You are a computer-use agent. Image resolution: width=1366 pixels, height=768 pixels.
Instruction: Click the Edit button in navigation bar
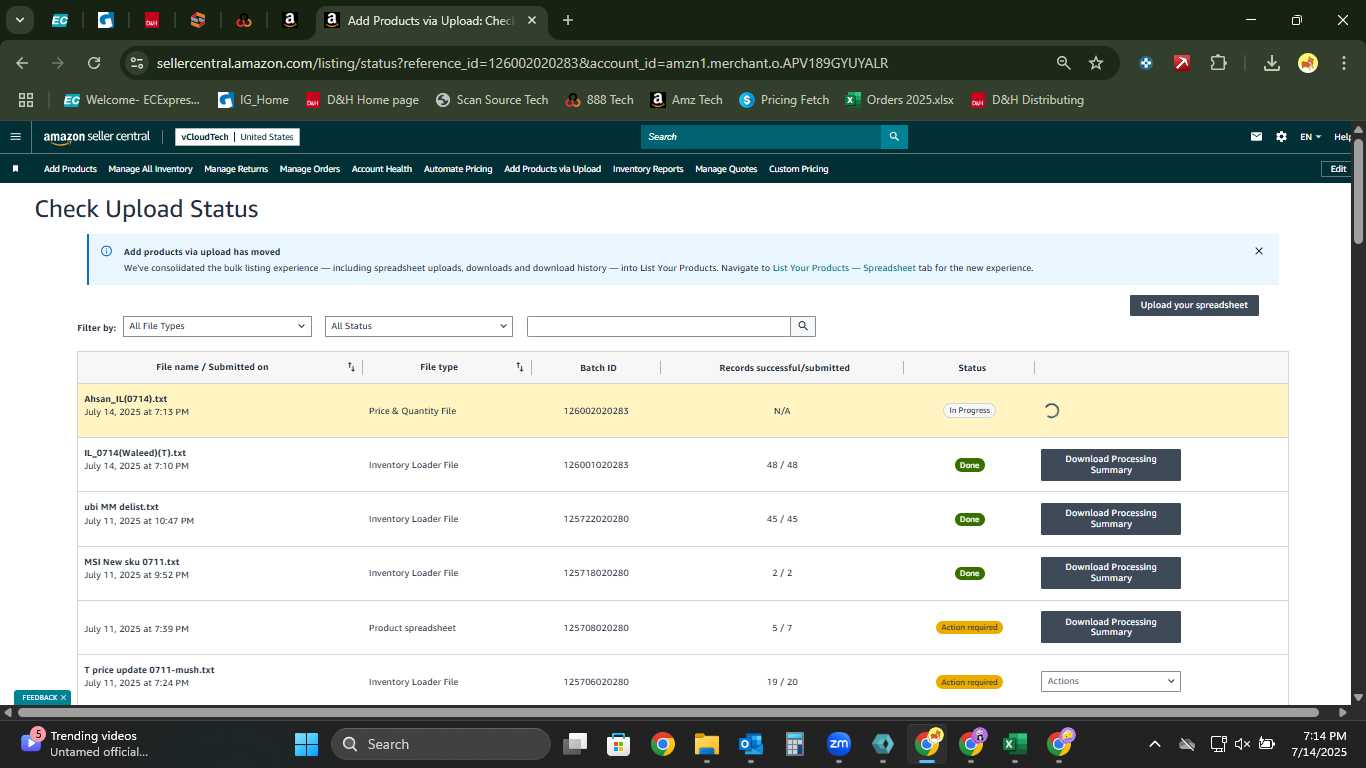(x=1338, y=169)
